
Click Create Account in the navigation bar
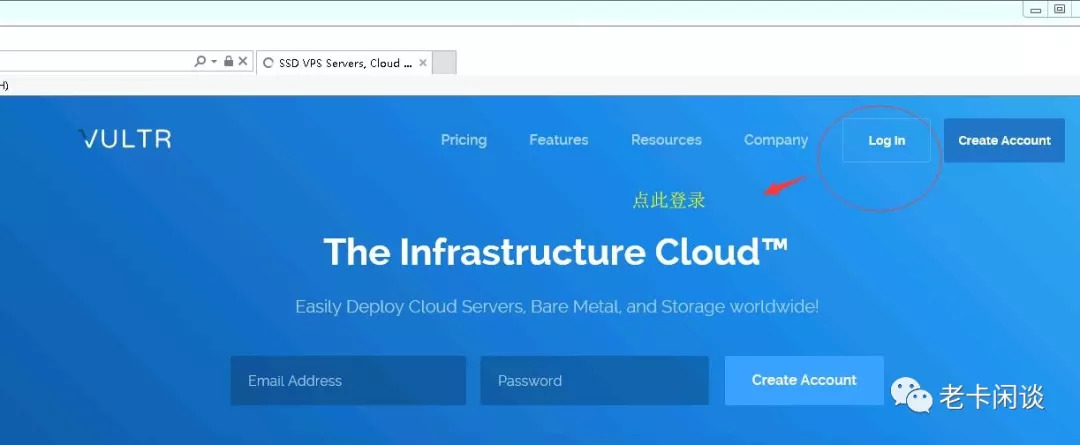1004,141
